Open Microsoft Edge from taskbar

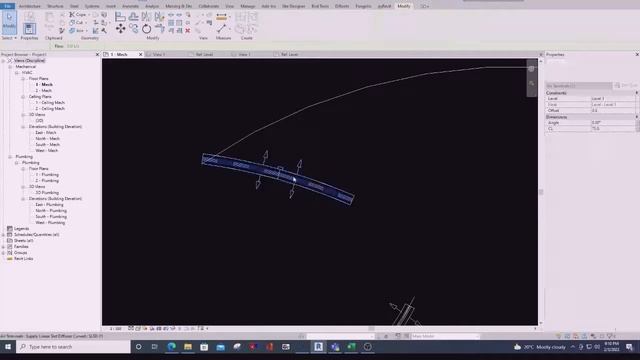click(x=171, y=347)
